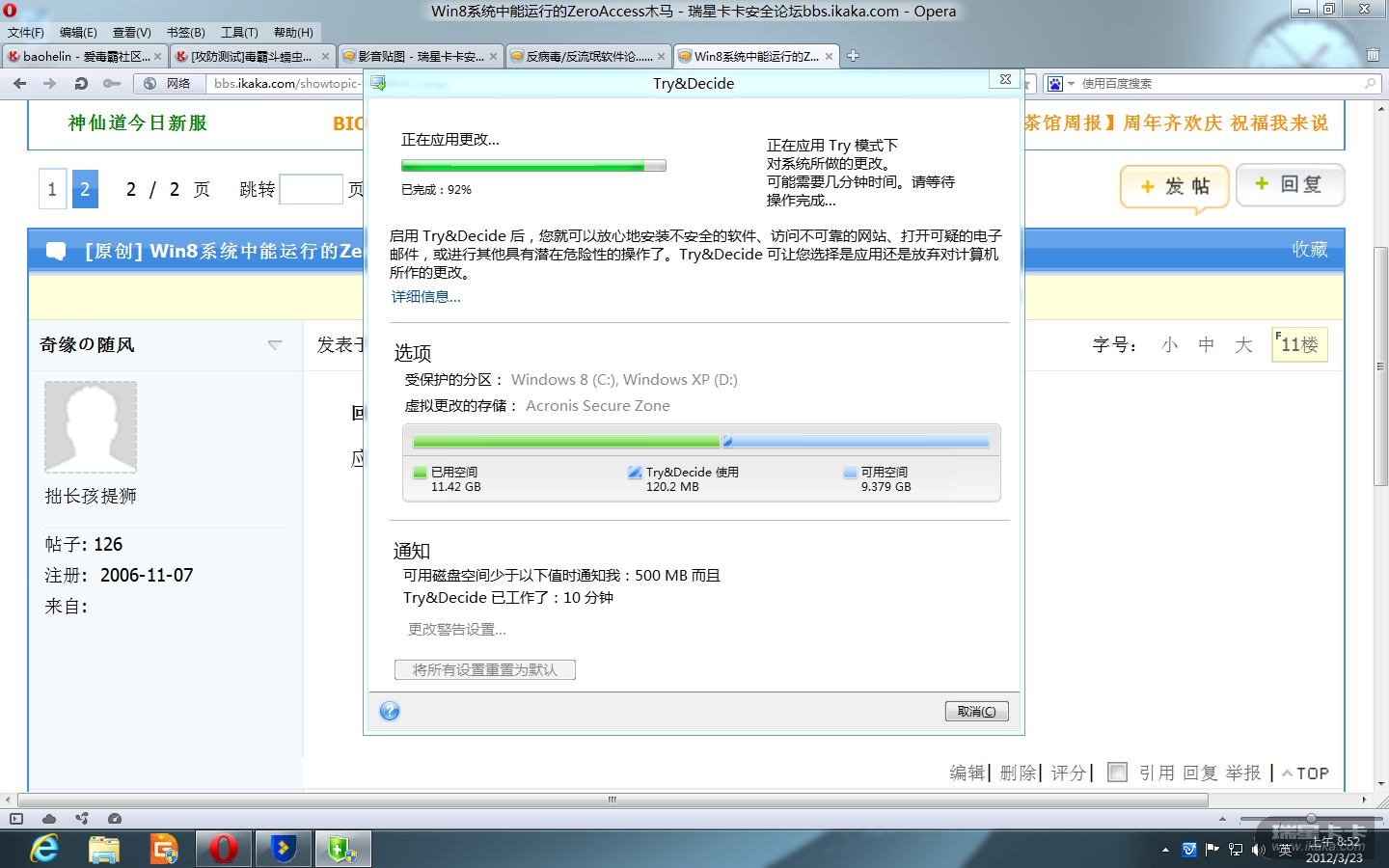Open the Action Center flag tray icon
Image resolution: width=1389 pixels, height=868 pixels.
tap(1212, 850)
